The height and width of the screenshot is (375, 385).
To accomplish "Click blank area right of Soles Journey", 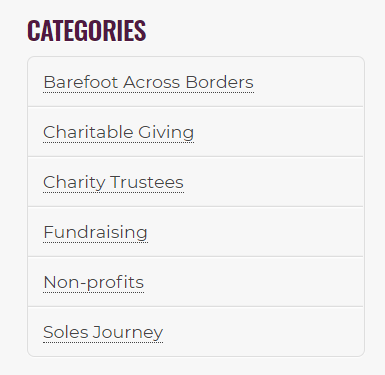I will pos(263,332).
